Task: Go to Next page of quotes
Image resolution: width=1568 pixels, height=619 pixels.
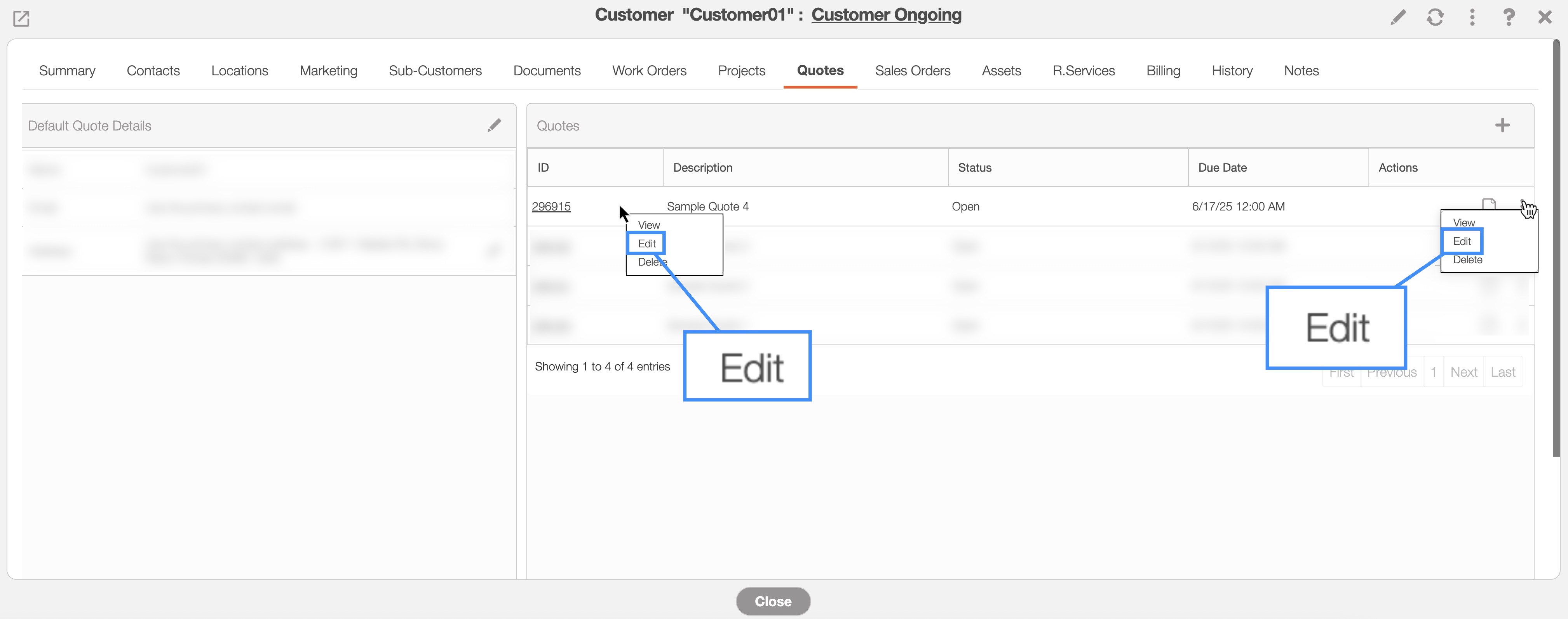Action: [1463, 372]
